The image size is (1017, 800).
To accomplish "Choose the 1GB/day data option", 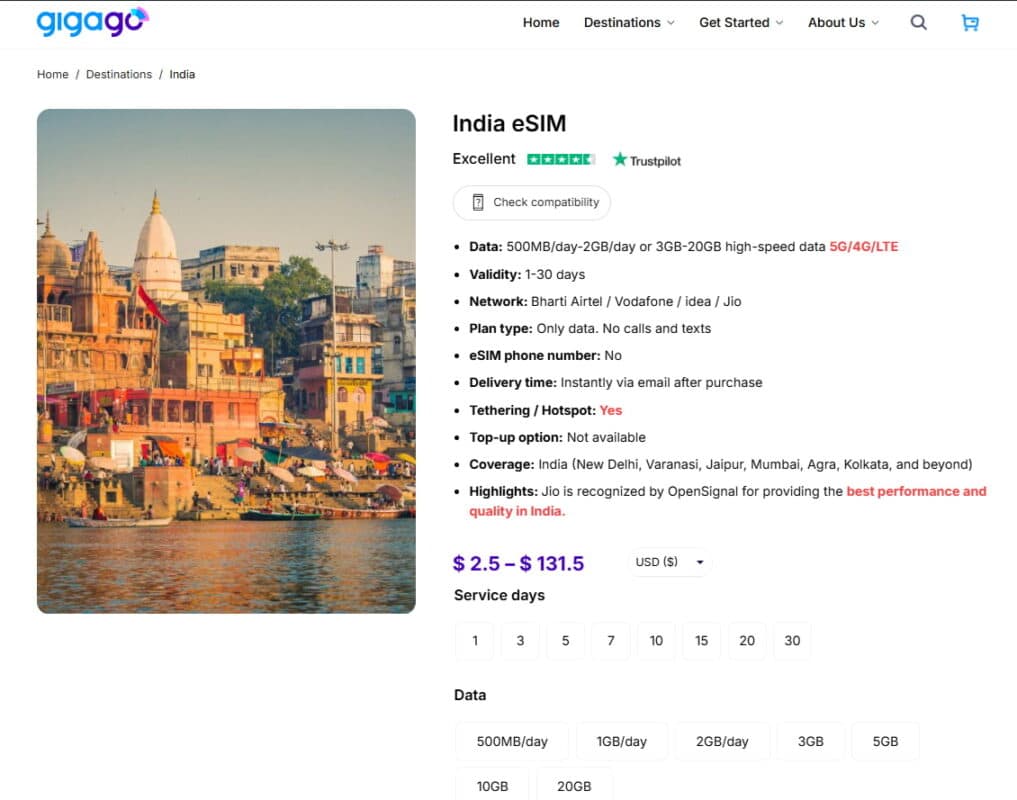I will coord(622,742).
